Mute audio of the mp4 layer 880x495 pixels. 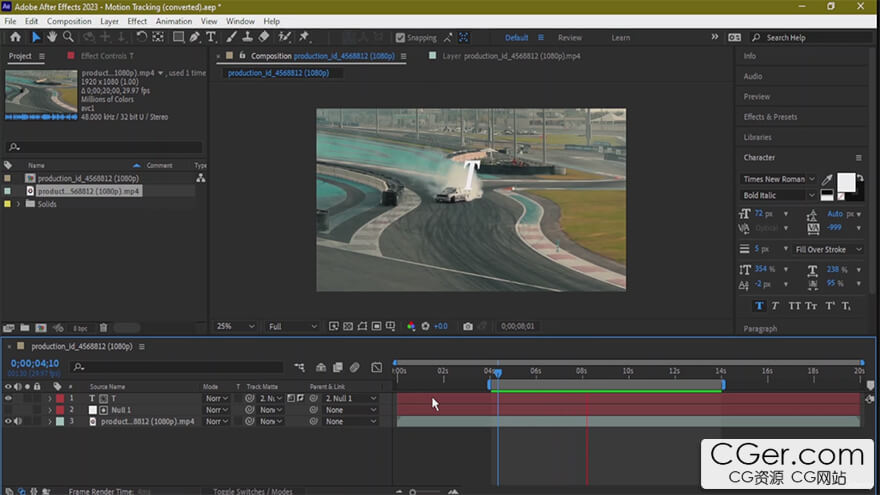coord(18,421)
